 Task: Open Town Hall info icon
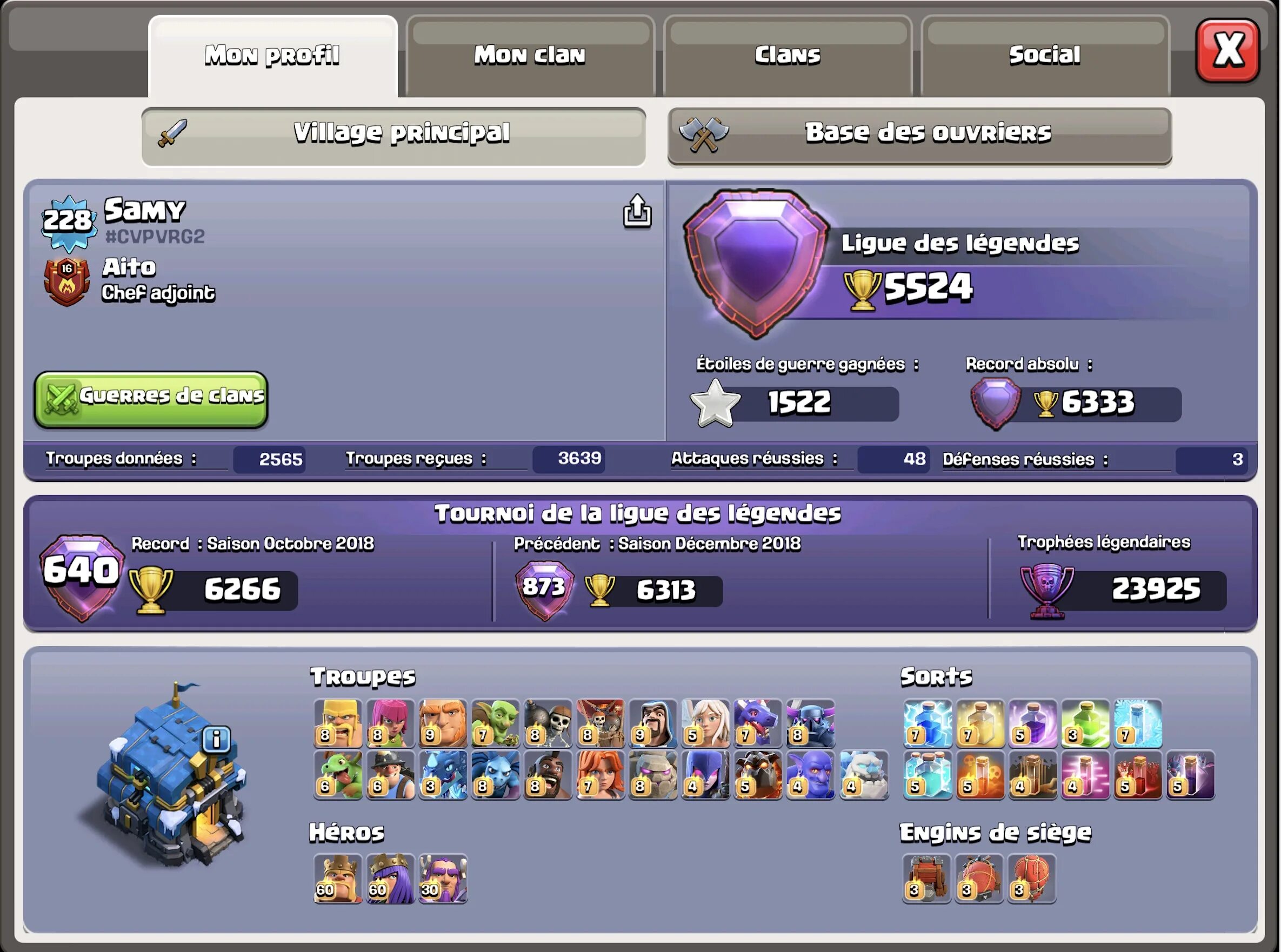click(217, 739)
